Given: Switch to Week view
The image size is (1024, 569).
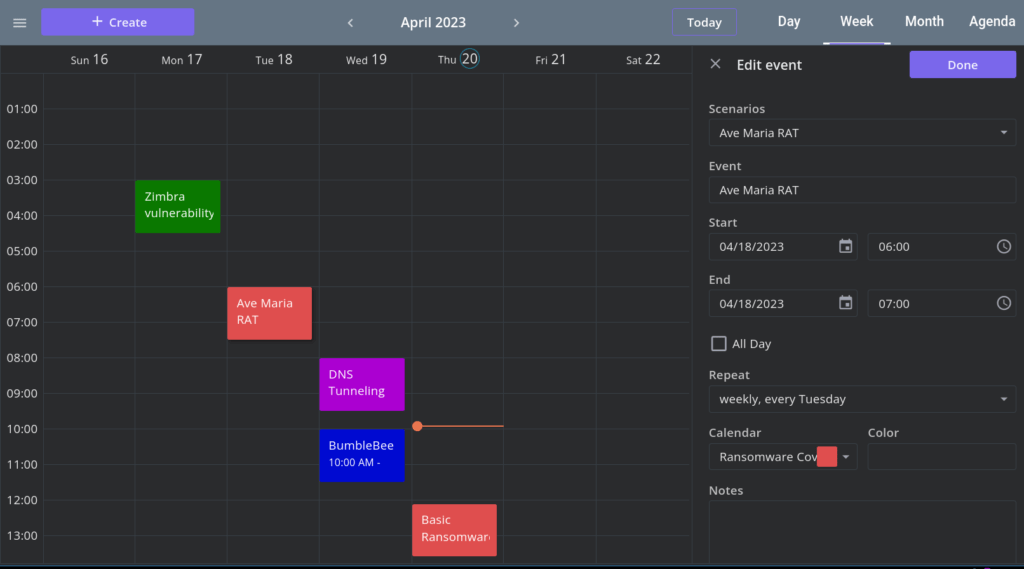Looking at the screenshot, I should (x=856, y=22).
